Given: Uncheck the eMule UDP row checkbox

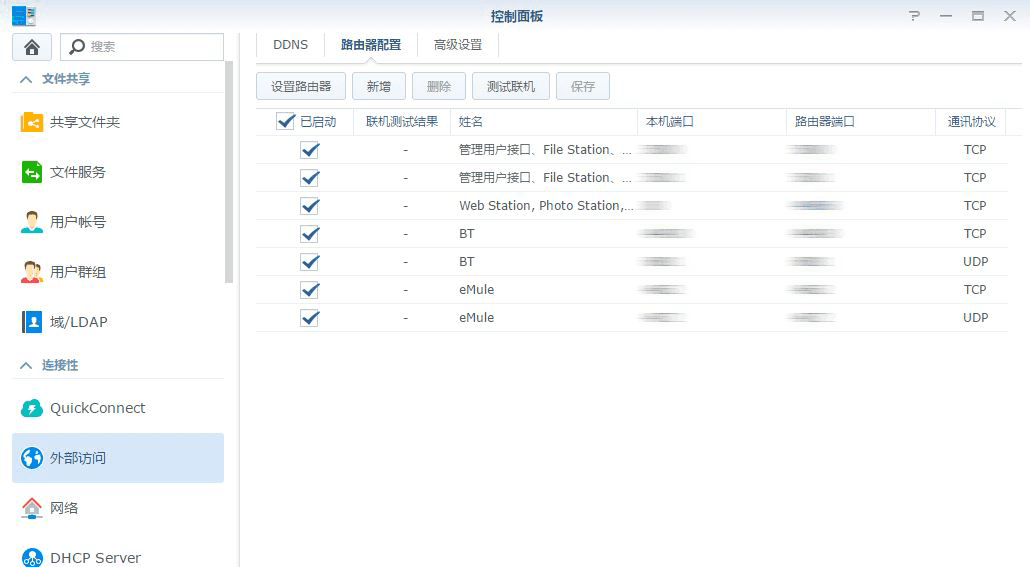Looking at the screenshot, I should [x=310, y=318].
